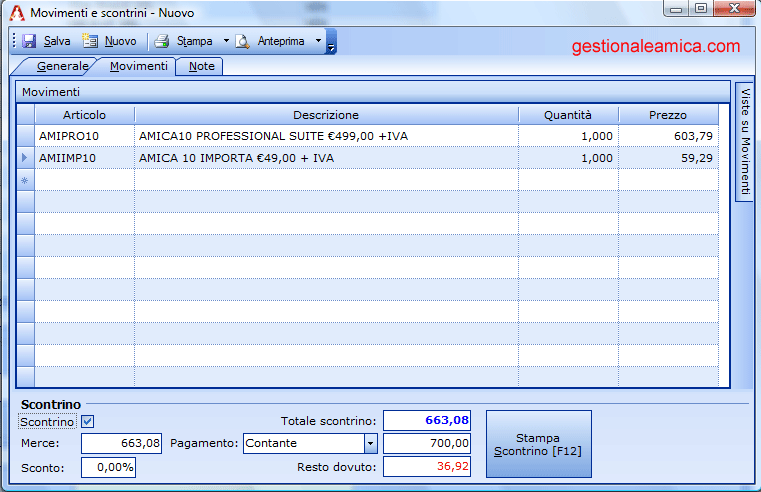Screen dimensions: 761x492
Task: Click the Anteprima magnifier icon
Action: click(x=242, y=41)
